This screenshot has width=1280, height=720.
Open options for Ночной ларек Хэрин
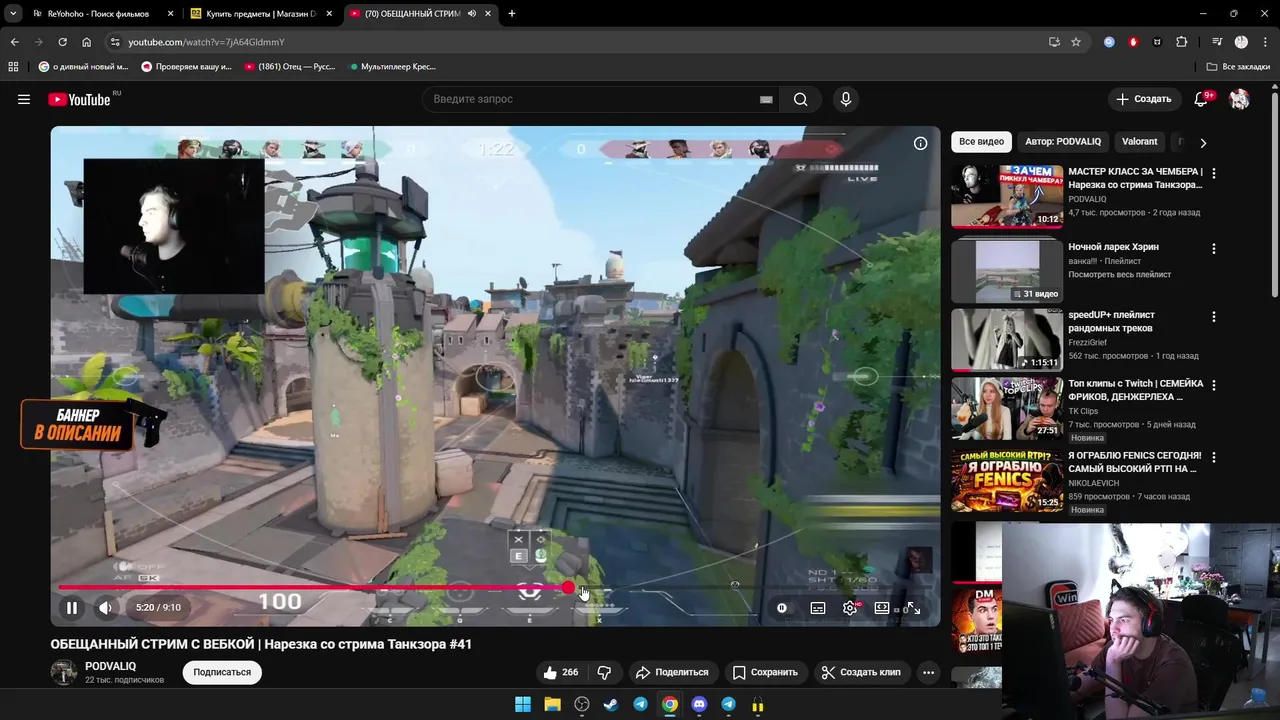click(1214, 248)
